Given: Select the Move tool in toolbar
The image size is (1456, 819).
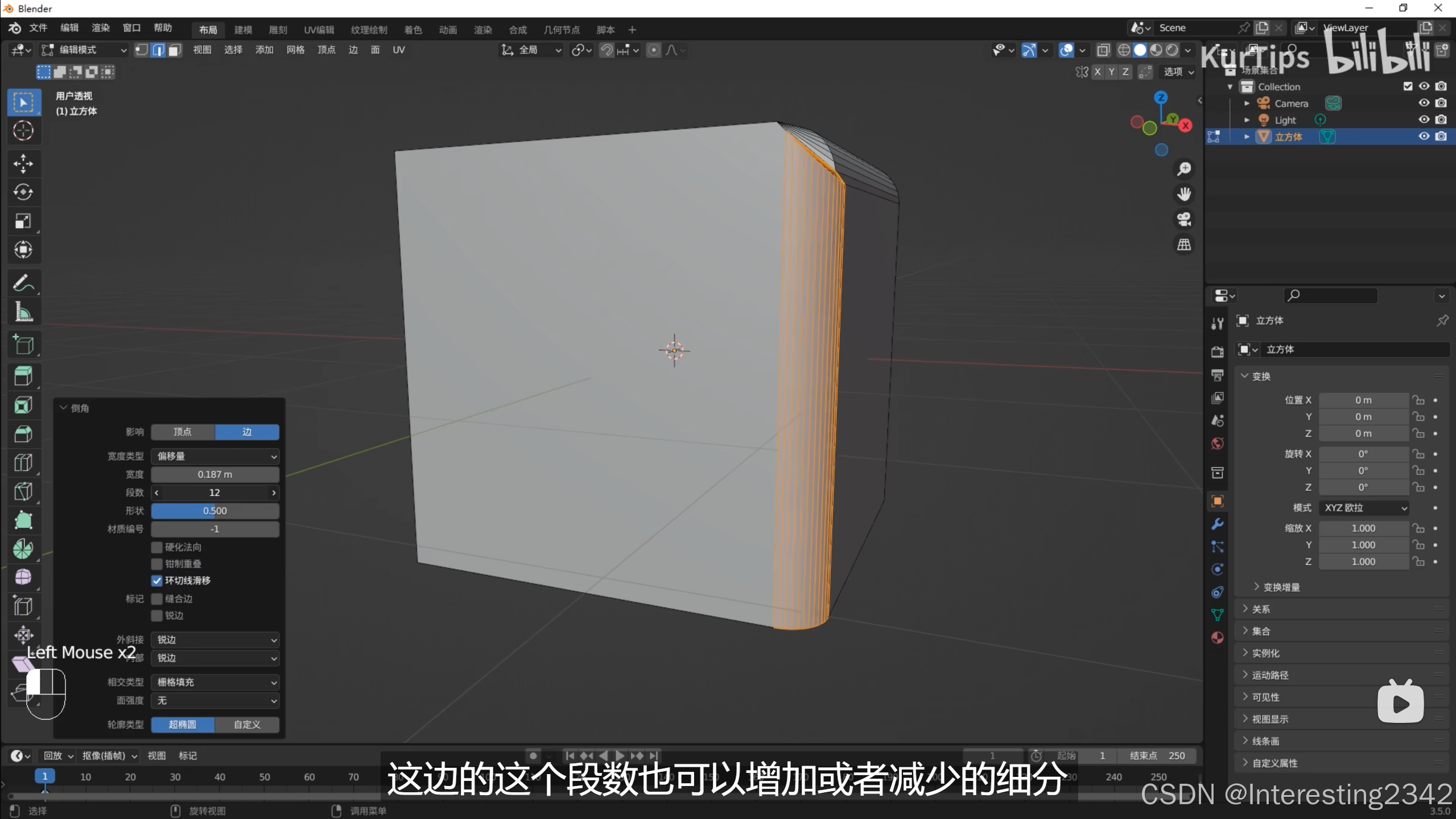Looking at the screenshot, I should [23, 164].
